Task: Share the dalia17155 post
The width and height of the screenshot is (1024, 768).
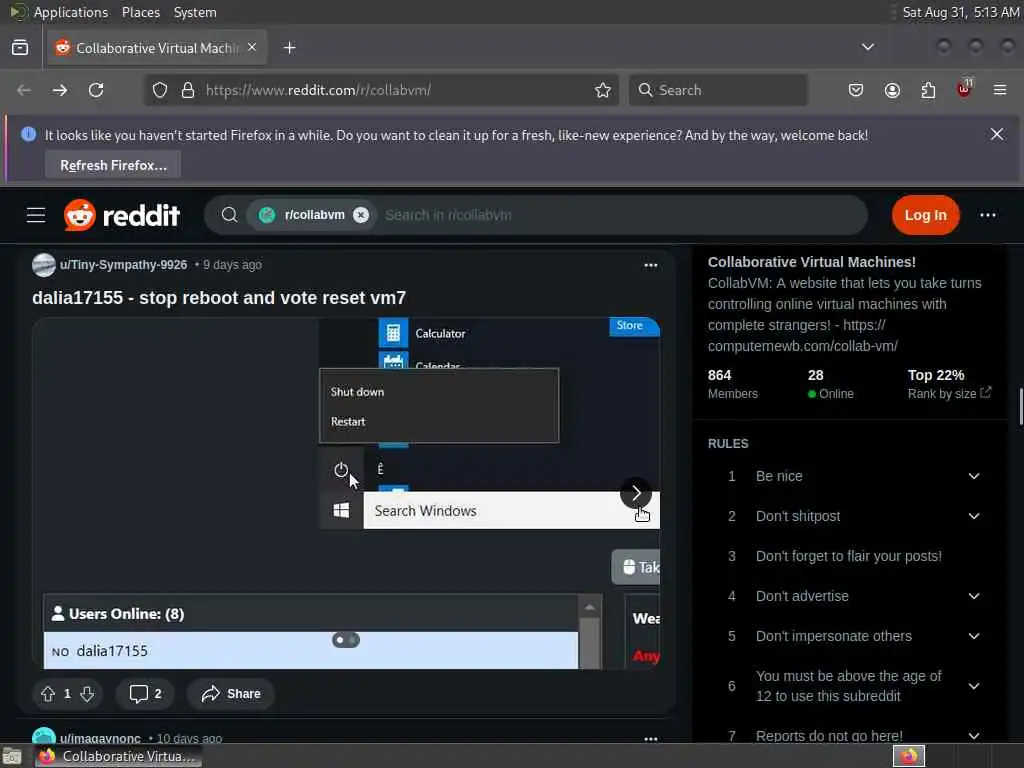Action: click(231, 694)
